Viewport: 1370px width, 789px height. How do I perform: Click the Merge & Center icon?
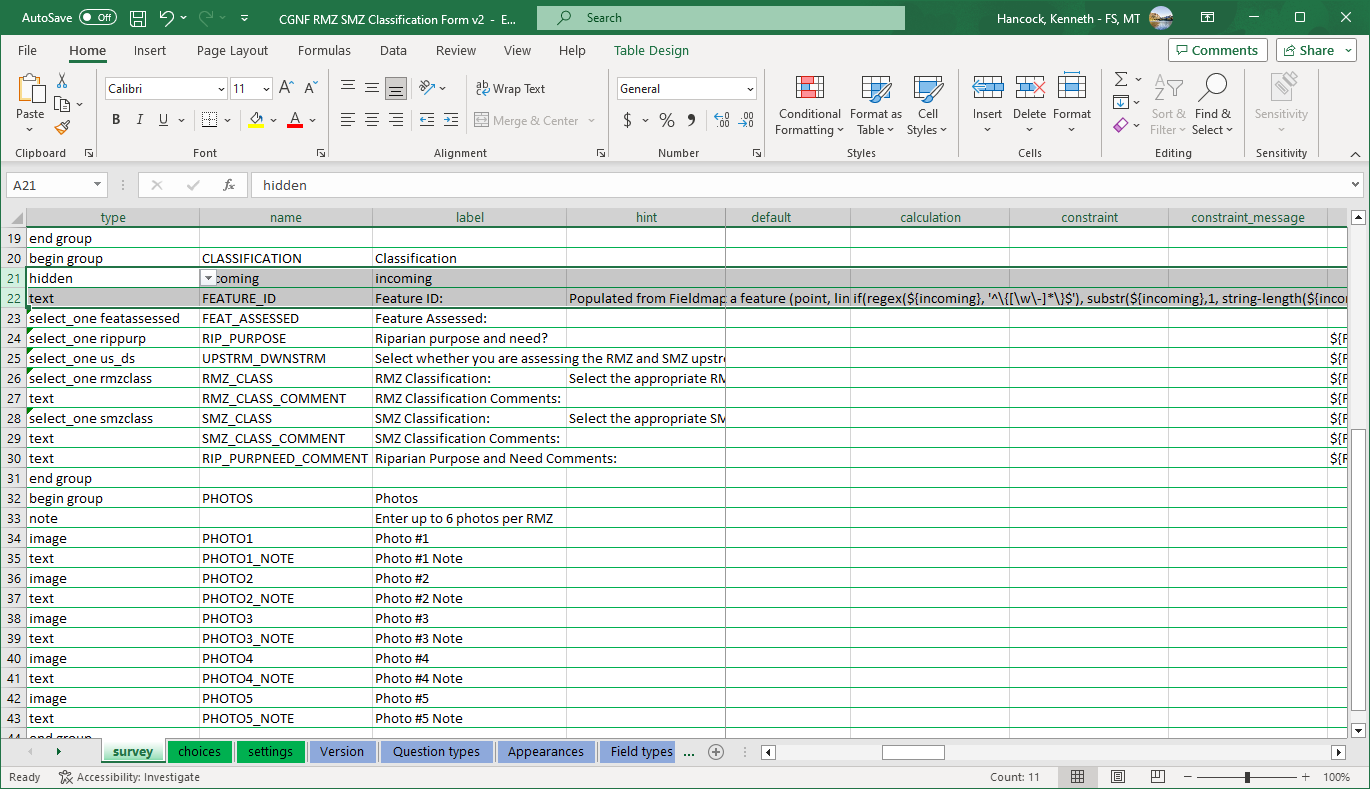click(x=483, y=121)
